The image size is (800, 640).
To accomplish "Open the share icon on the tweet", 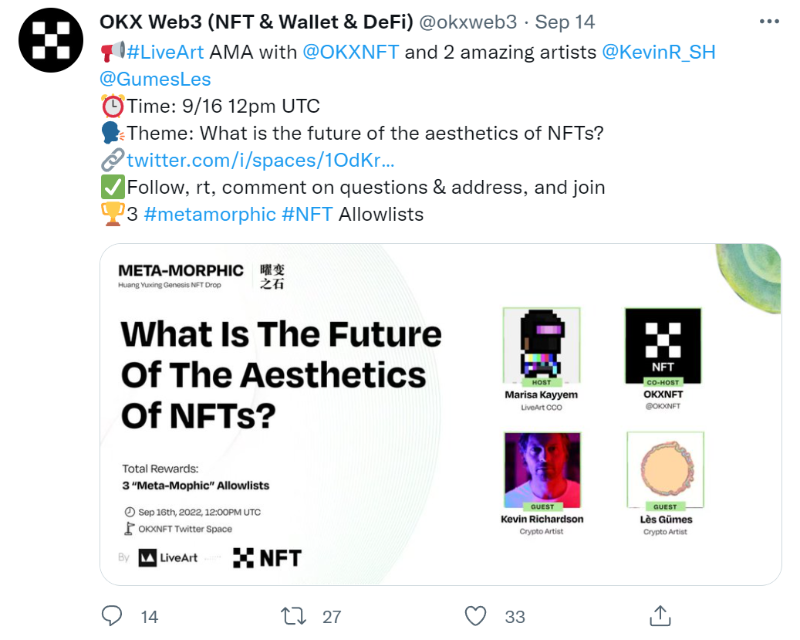I will click(x=659, y=617).
